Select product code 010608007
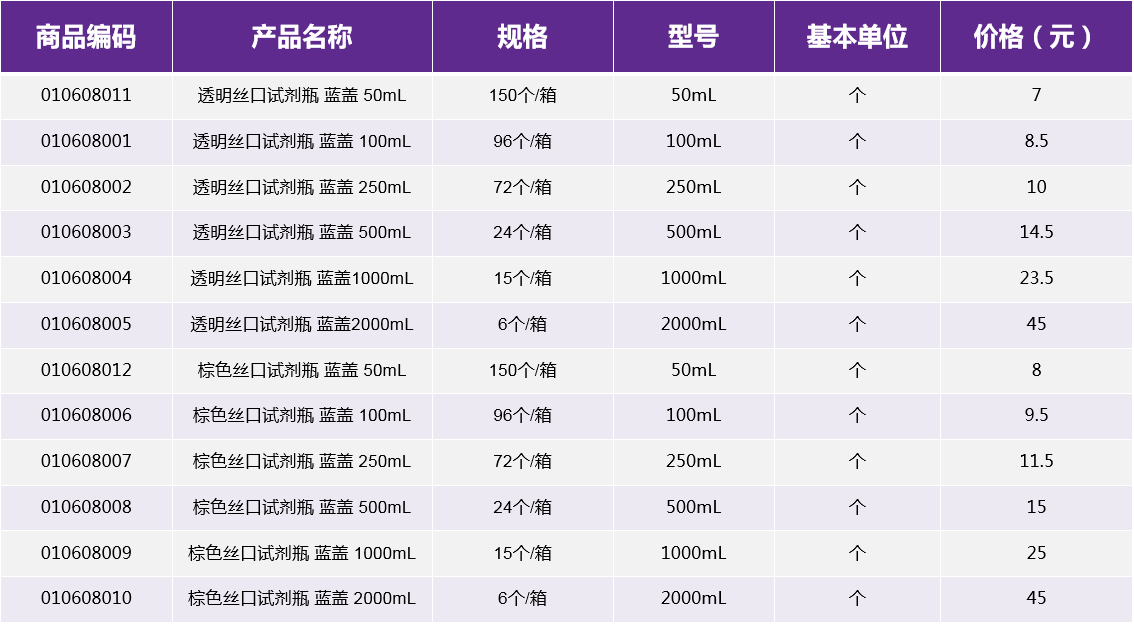Viewport: 1134px width, 624px height. point(86,461)
